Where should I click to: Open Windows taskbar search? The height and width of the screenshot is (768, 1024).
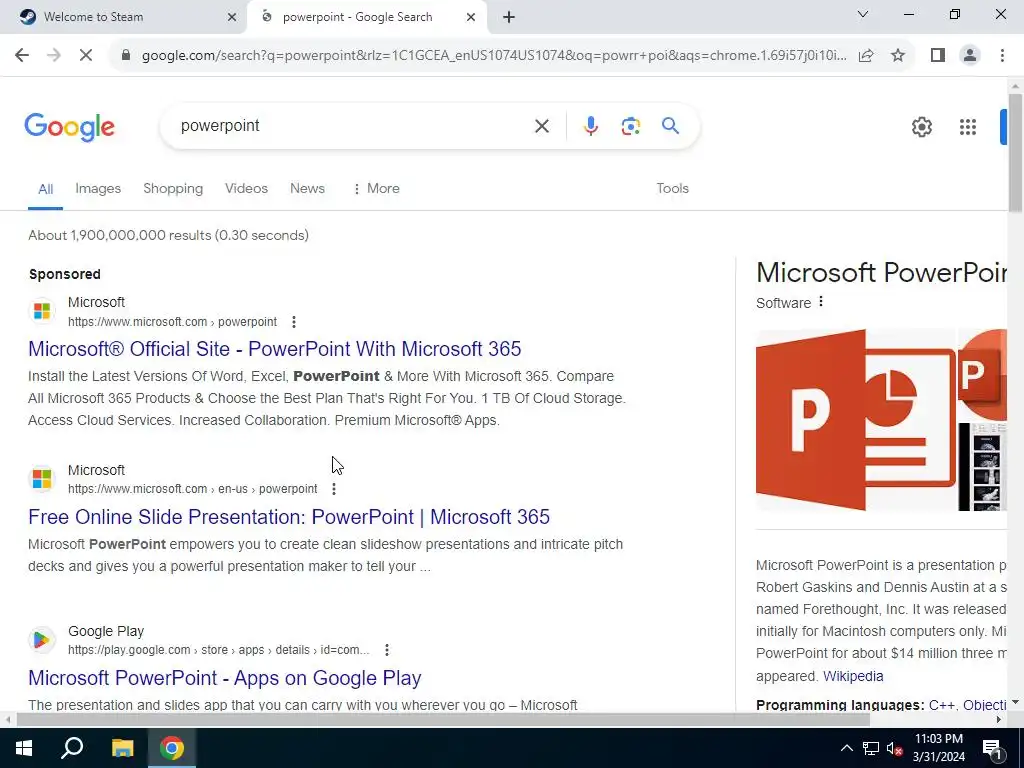click(72, 748)
